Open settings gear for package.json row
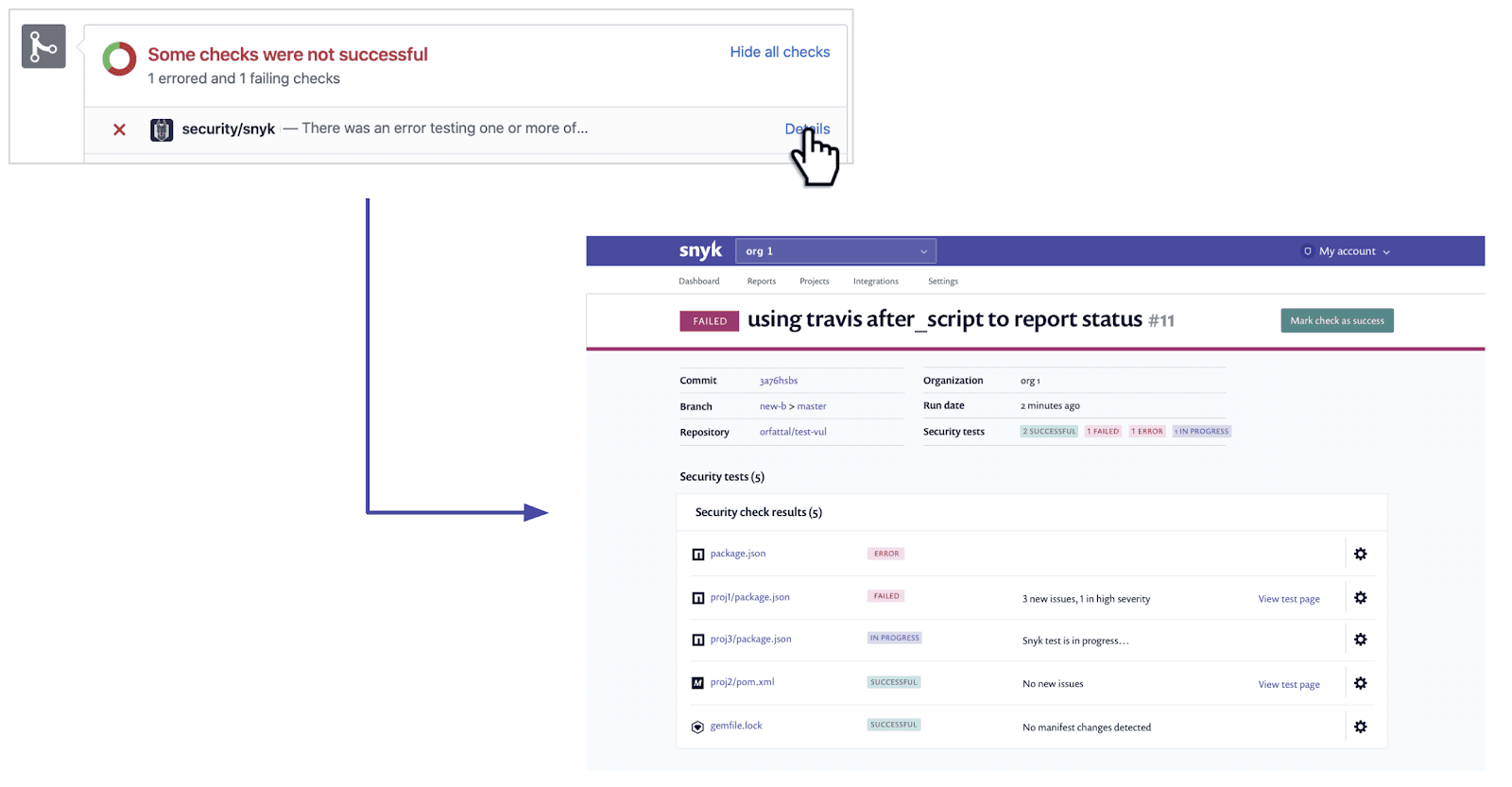 click(1360, 554)
